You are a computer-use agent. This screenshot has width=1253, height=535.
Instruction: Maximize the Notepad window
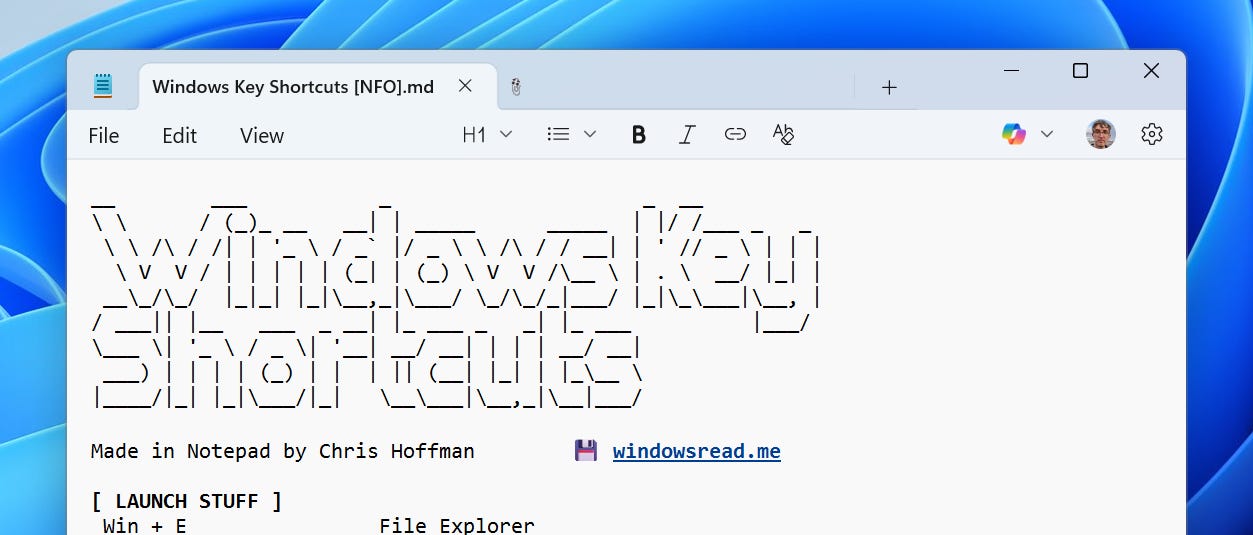pyautogui.click(x=1080, y=71)
